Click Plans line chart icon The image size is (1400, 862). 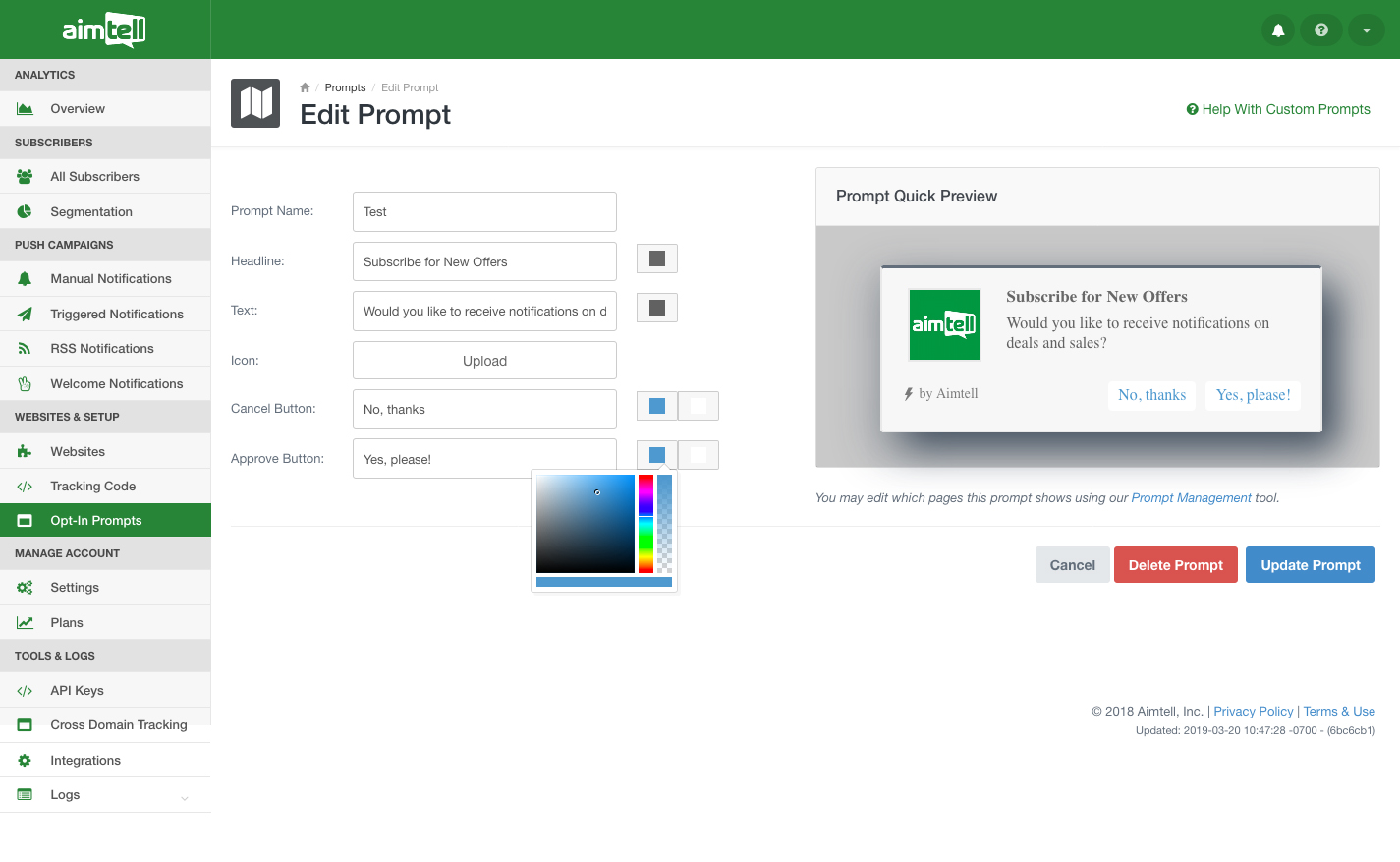pos(25,623)
